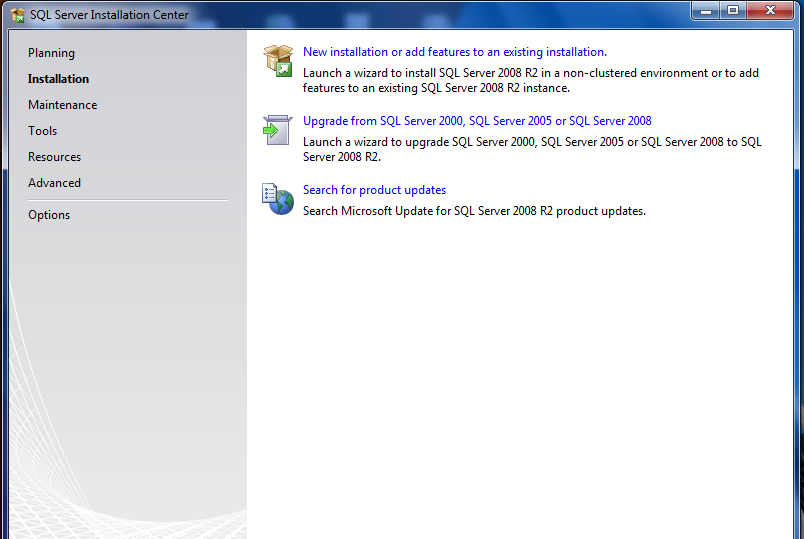Image resolution: width=804 pixels, height=539 pixels.
Task: Click the SQL Server title bar icon
Action: 17,15
